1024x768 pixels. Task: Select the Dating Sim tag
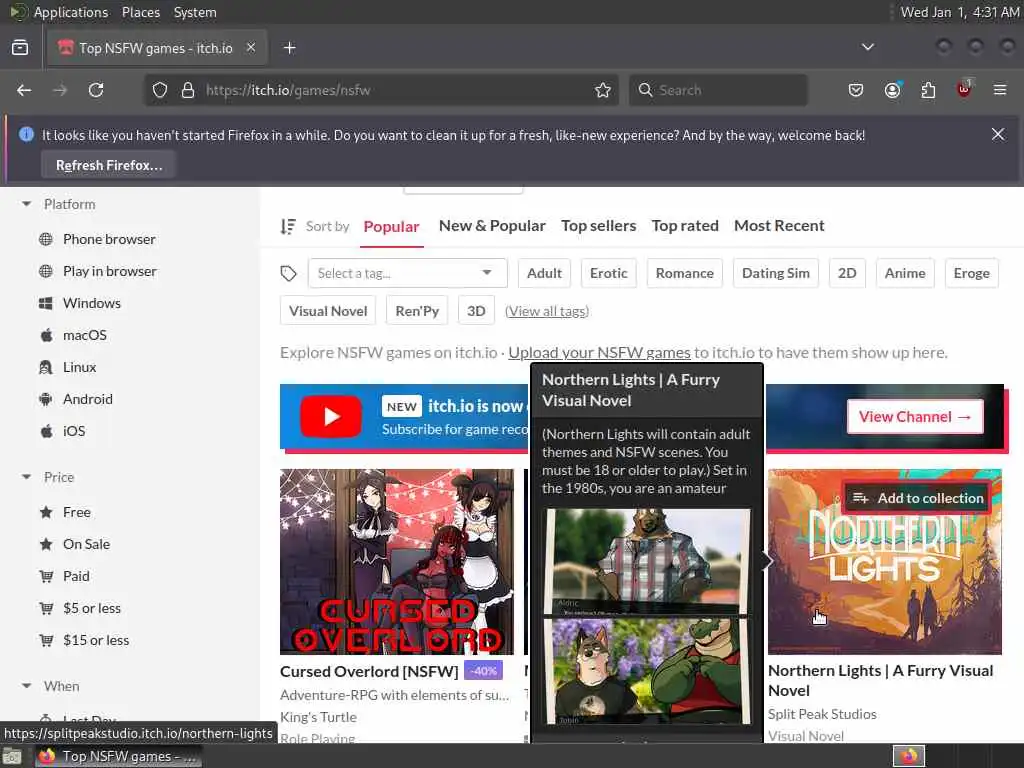point(775,273)
